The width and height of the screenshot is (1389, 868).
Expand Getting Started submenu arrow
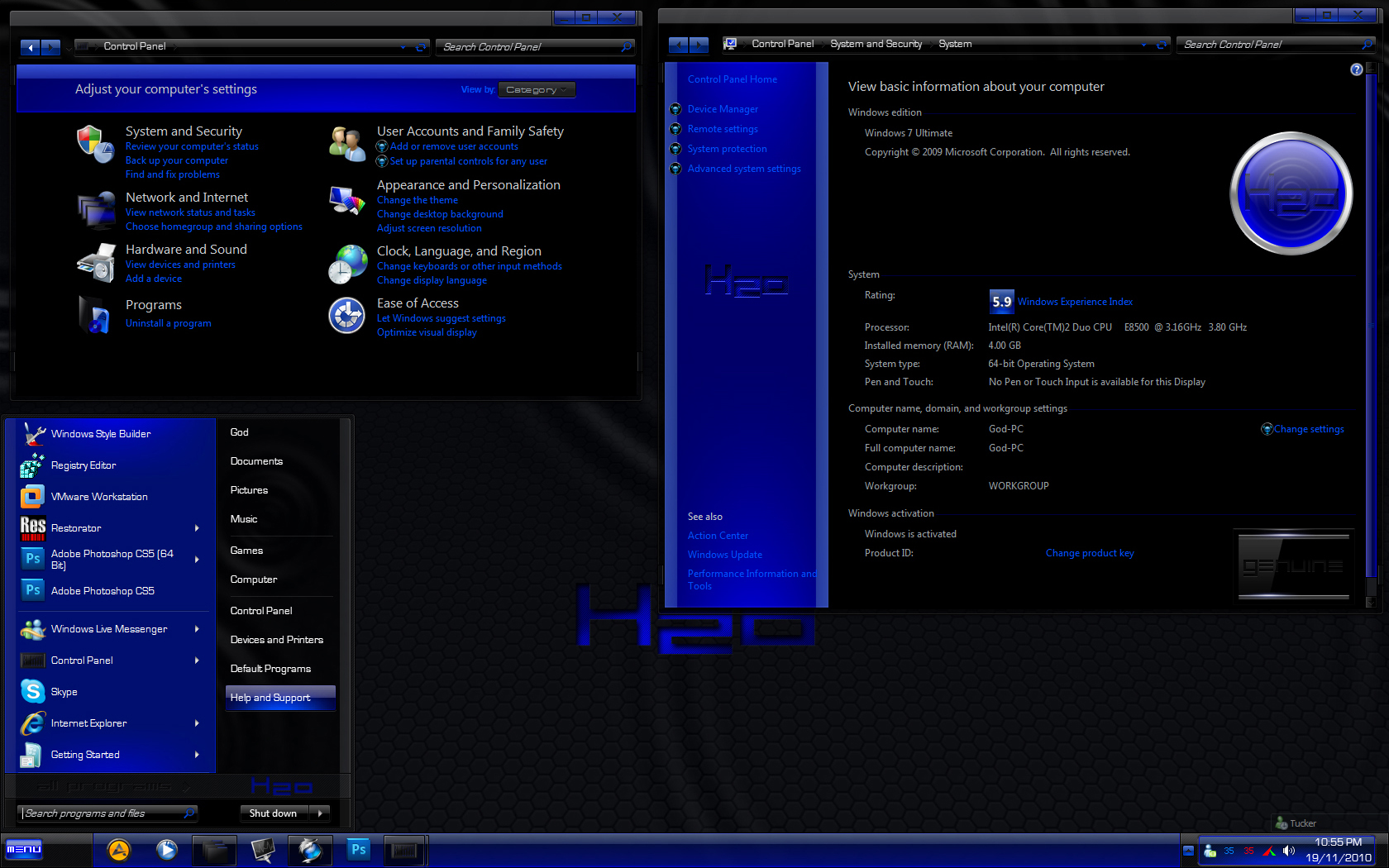[197, 755]
